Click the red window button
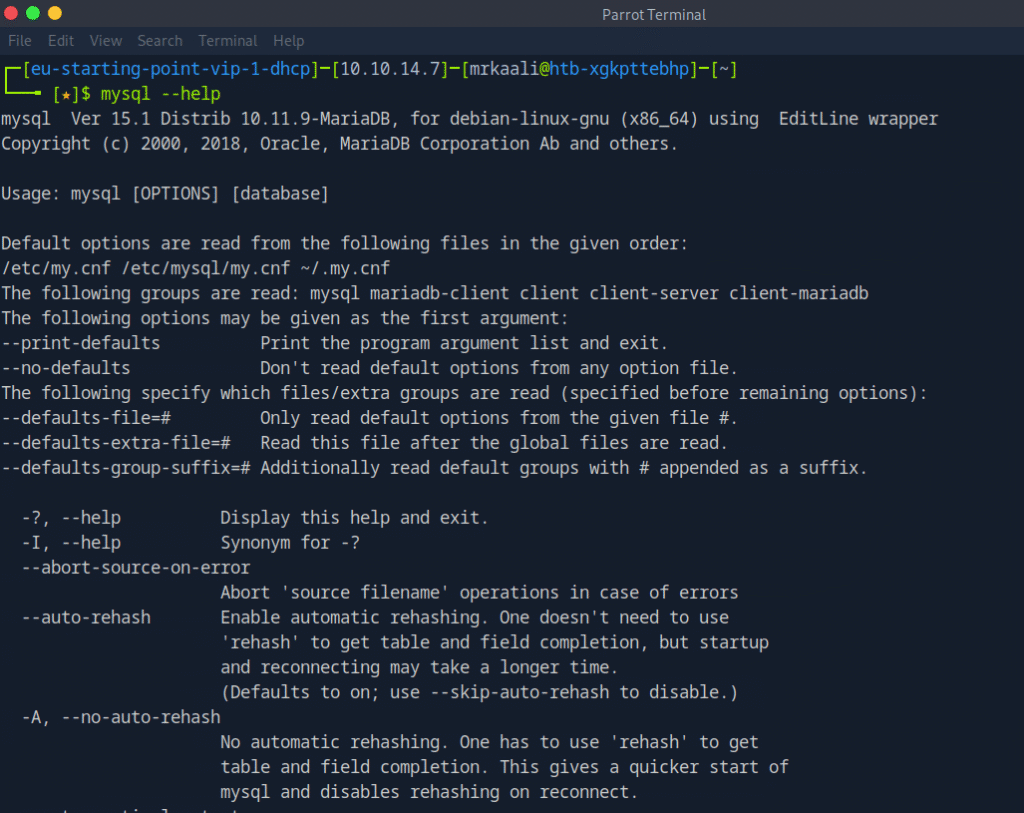This screenshot has width=1024, height=813. click(13, 13)
